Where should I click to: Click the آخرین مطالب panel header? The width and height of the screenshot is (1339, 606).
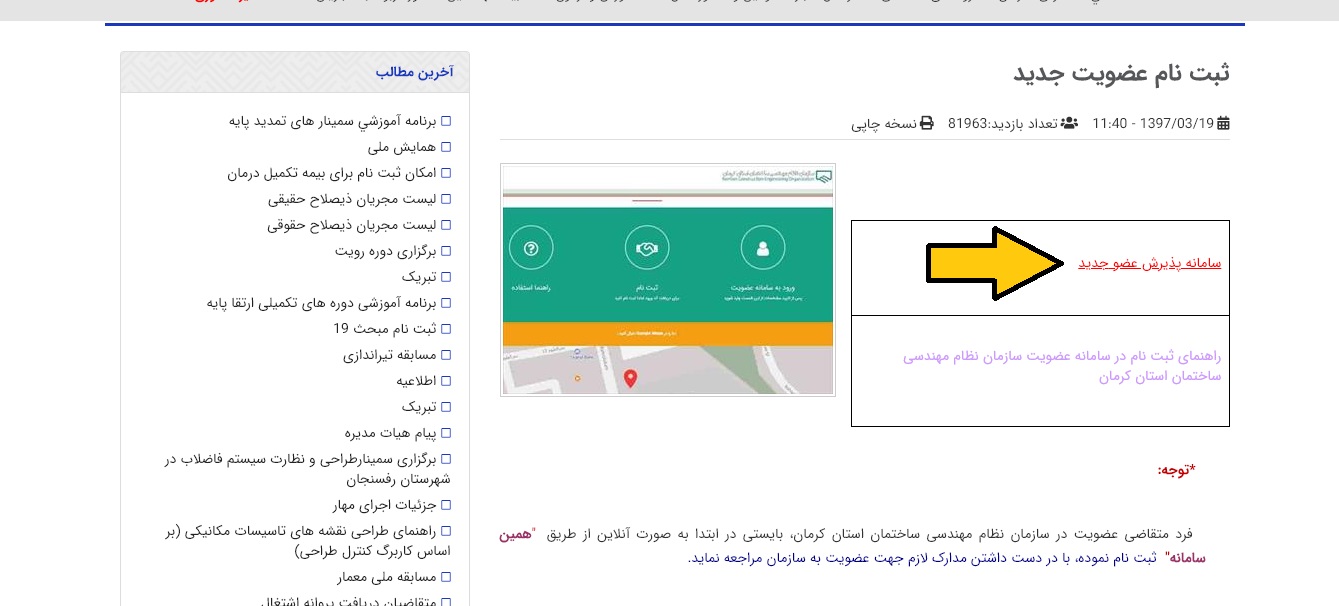(416, 71)
